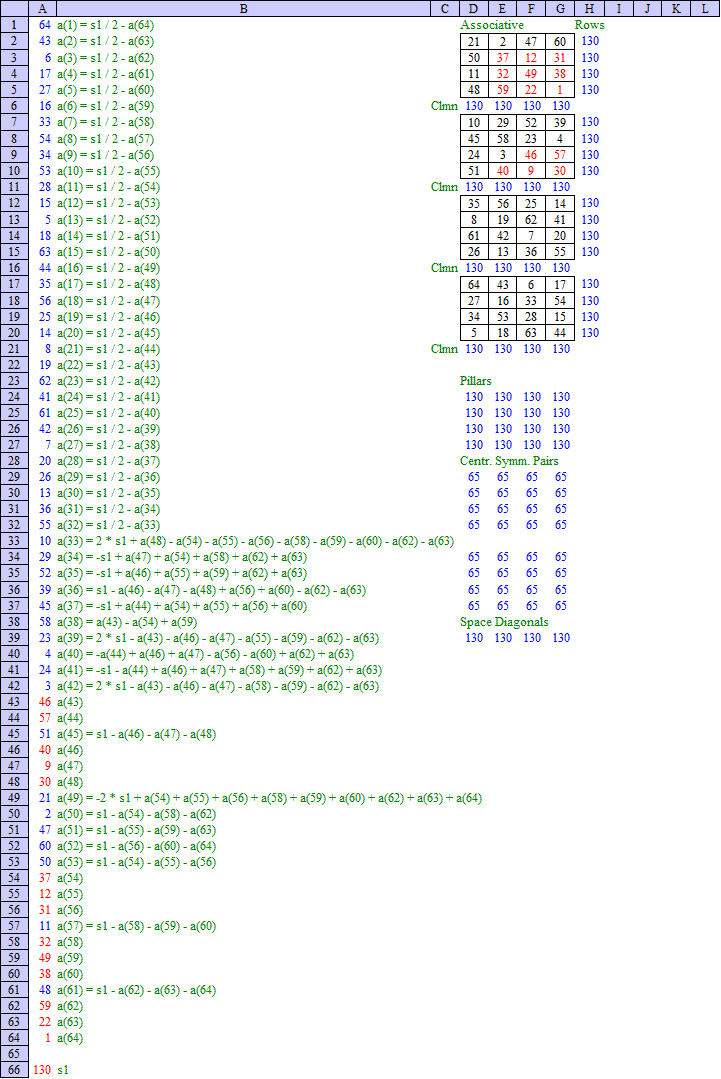Select column D header
721x1079 pixels.
click(x=473, y=8)
